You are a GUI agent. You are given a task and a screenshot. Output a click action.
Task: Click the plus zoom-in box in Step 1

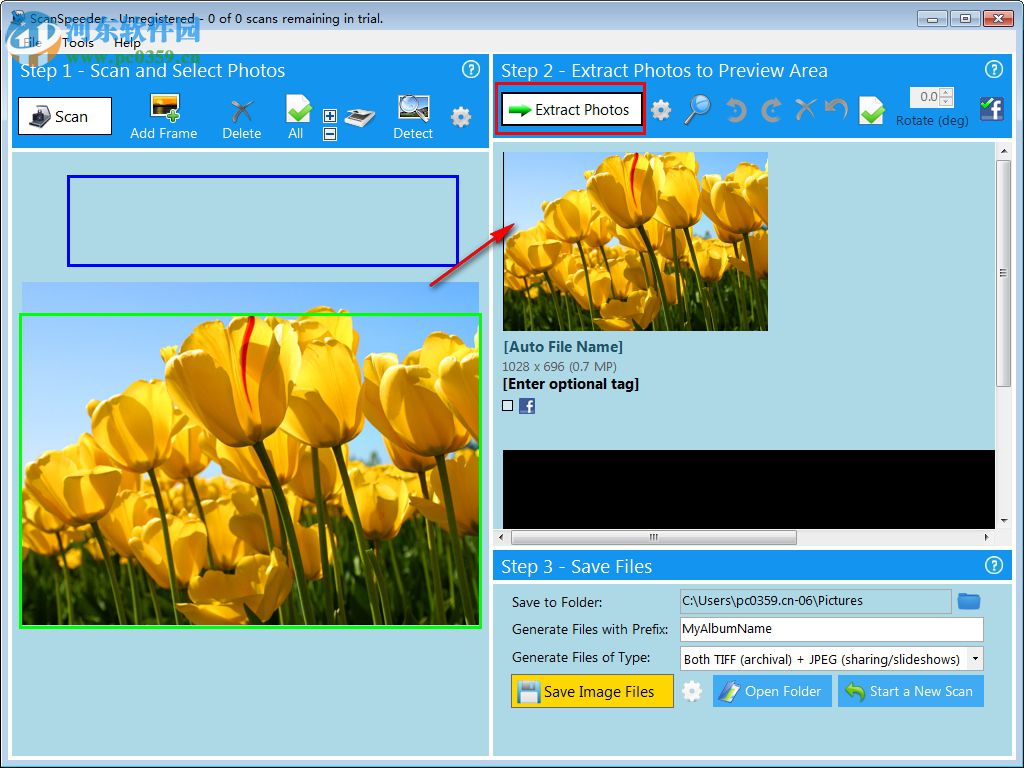pyautogui.click(x=330, y=116)
